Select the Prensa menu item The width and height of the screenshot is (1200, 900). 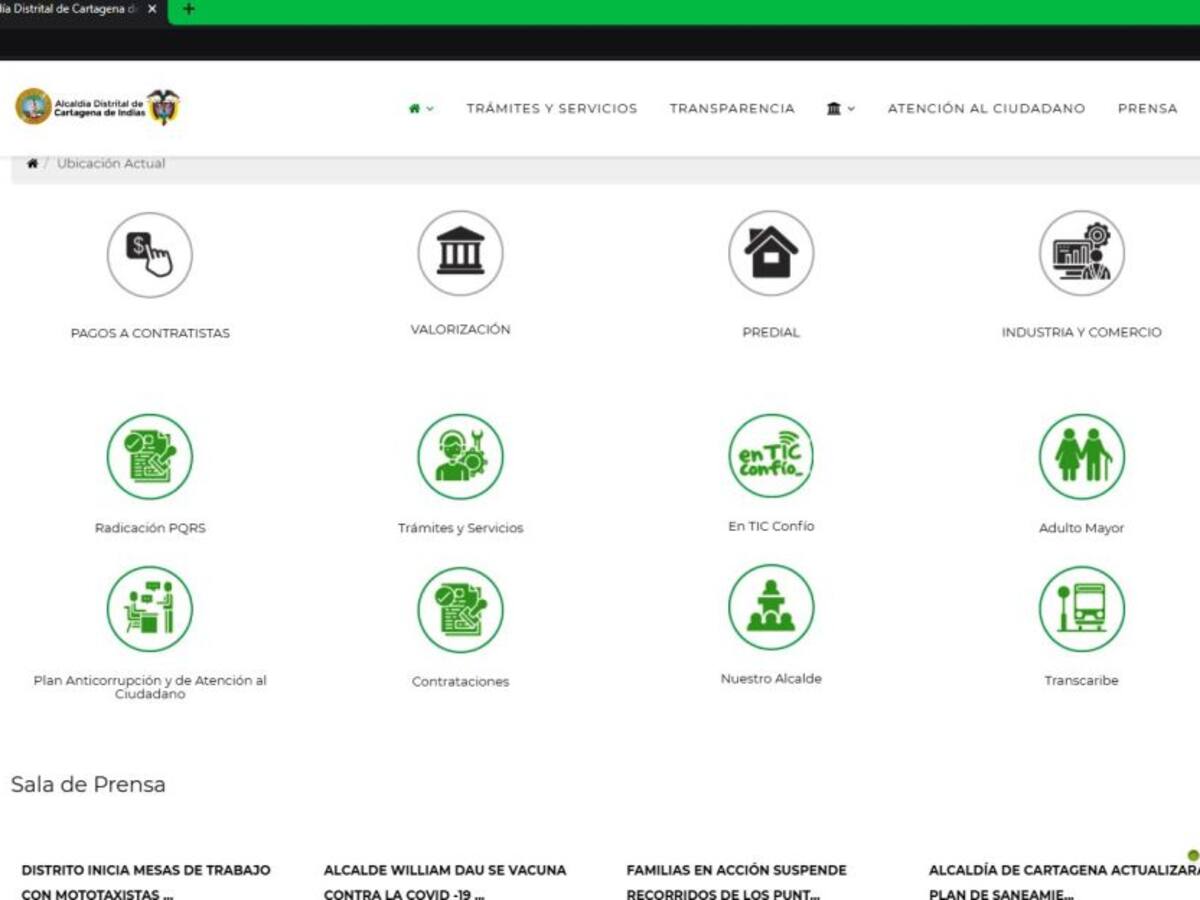tap(1147, 108)
